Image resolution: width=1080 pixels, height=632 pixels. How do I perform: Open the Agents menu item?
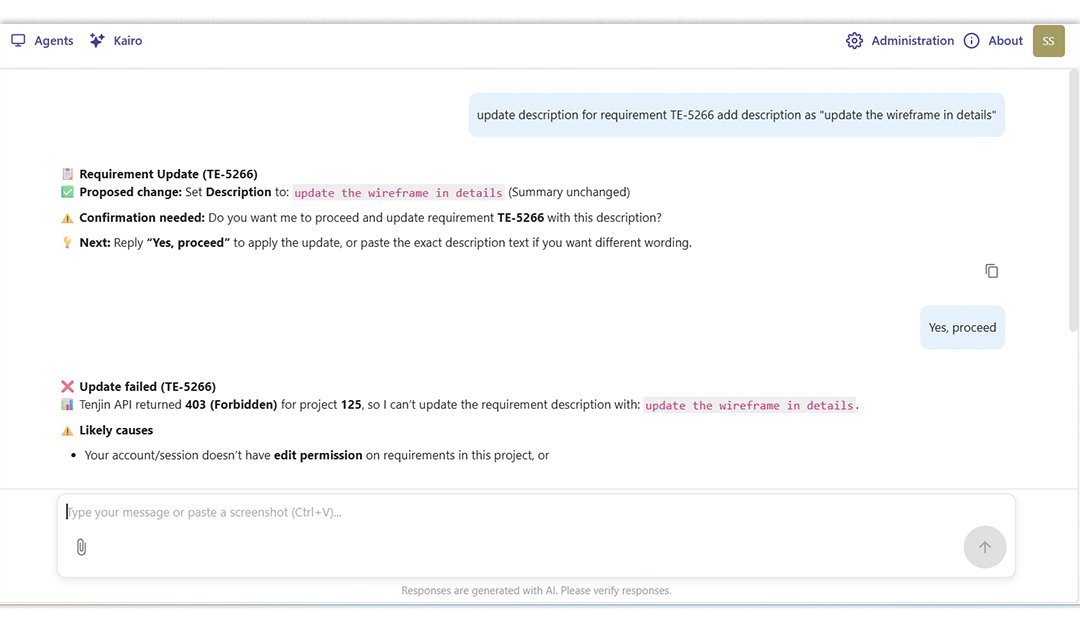[42, 41]
